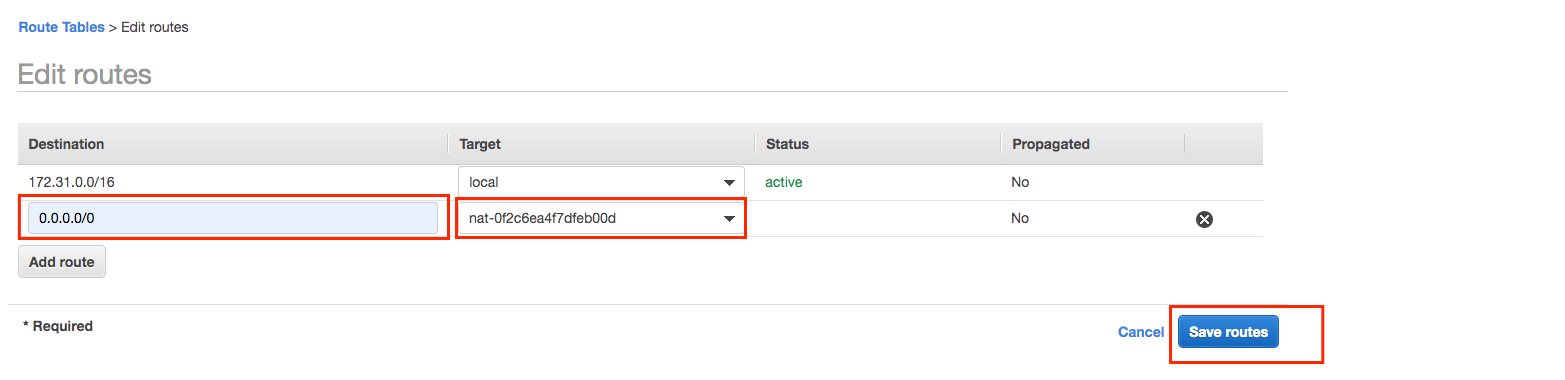This screenshot has width=1565, height=380.
Task: Click the local target combo box
Action: point(601,182)
